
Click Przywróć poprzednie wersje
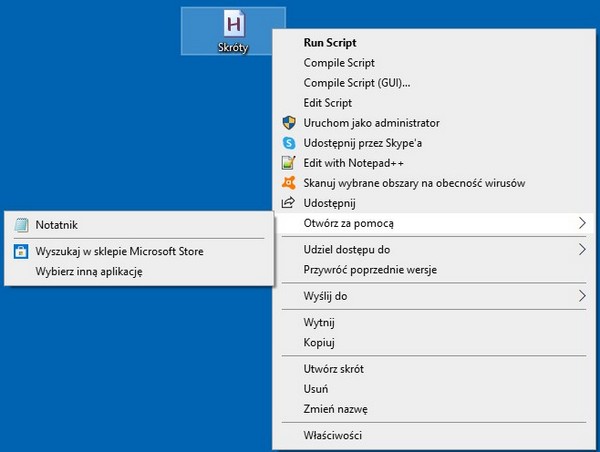370,270
